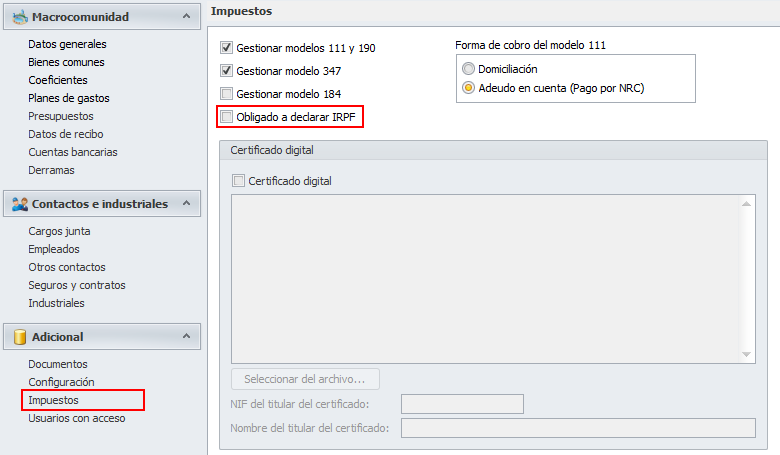Open Empleados list

(54, 249)
